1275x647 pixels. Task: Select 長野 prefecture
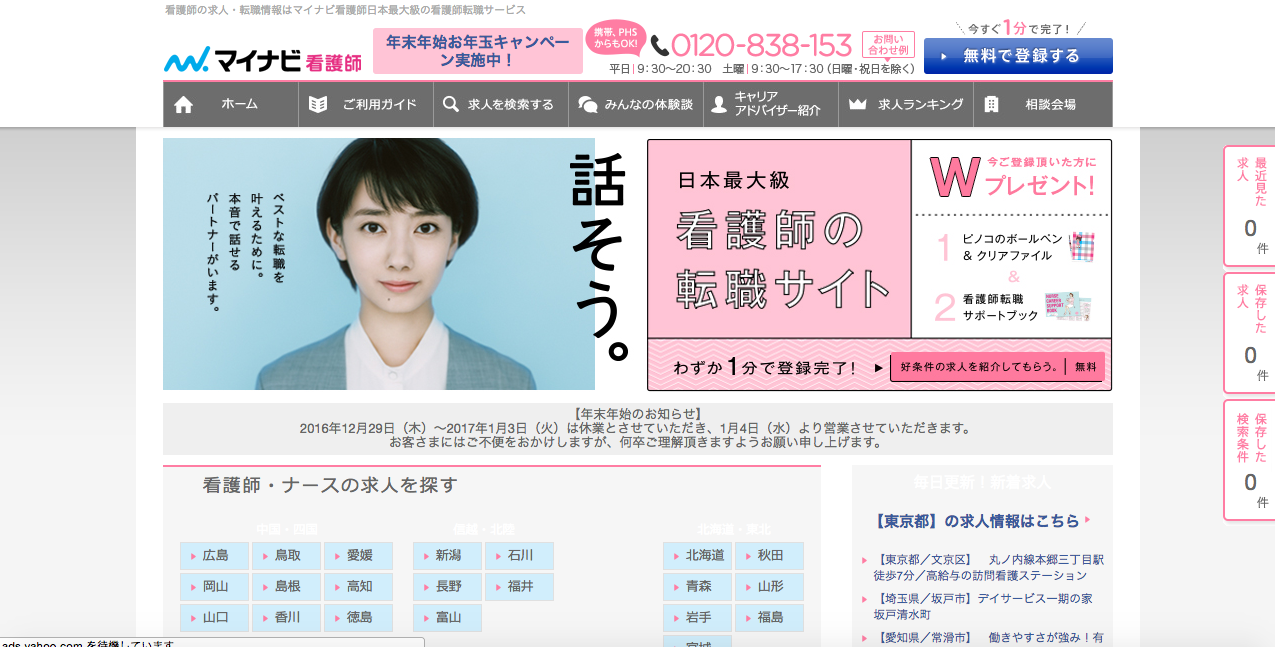point(448,587)
